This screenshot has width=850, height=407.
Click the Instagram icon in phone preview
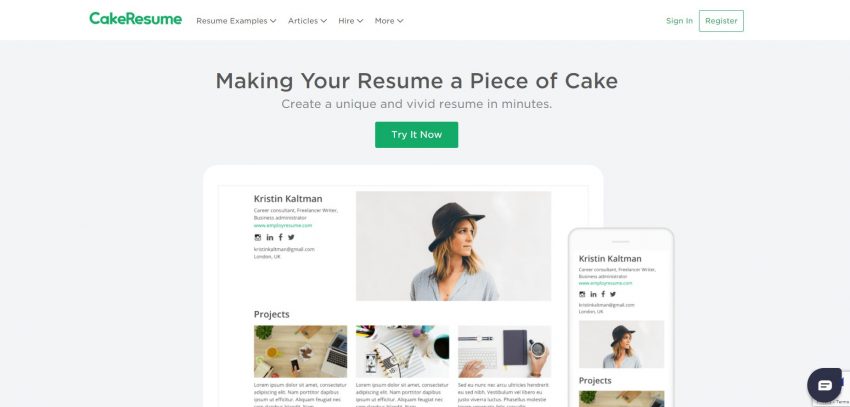(x=582, y=294)
